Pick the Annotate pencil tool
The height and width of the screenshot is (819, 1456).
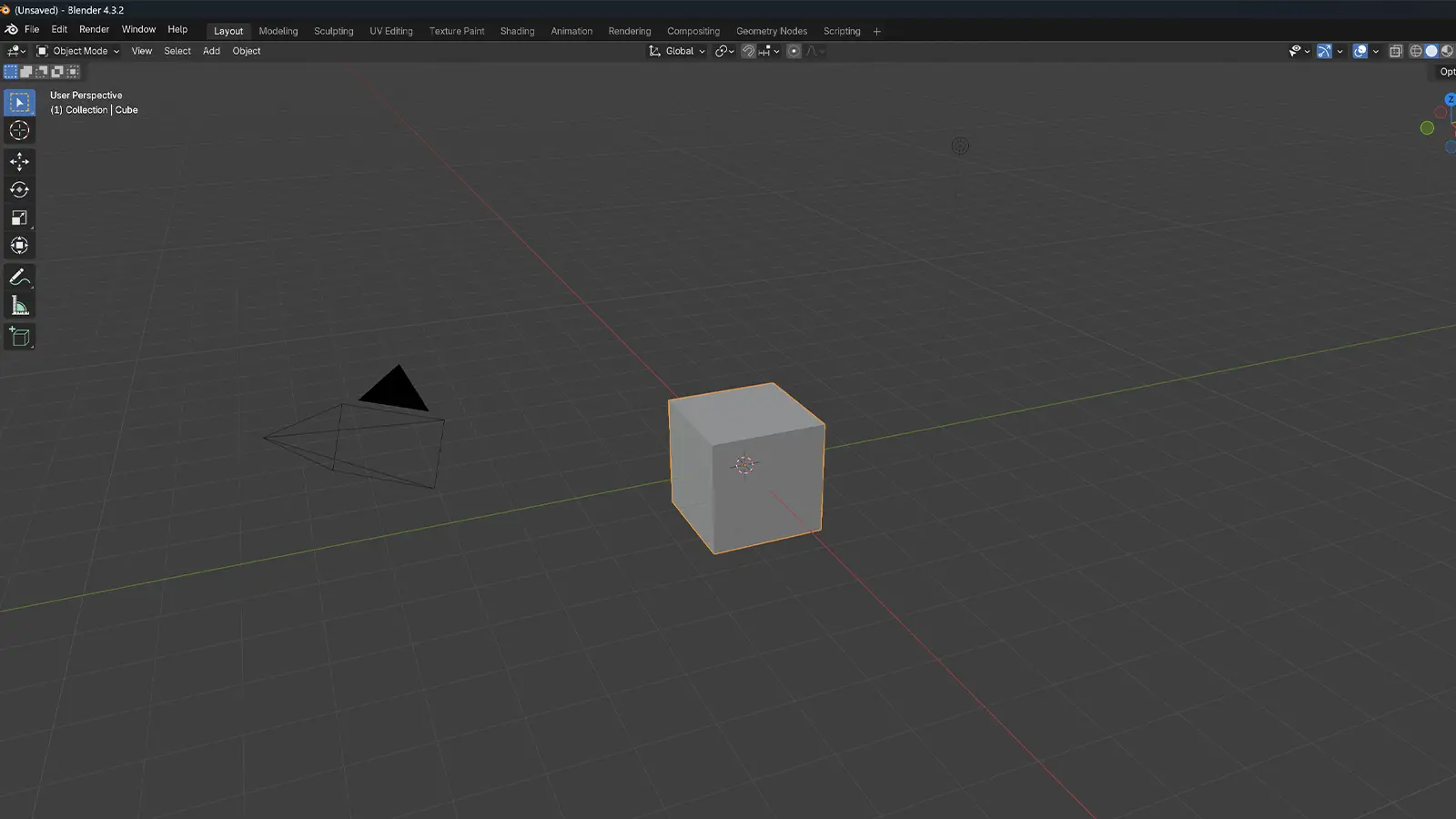point(19,278)
